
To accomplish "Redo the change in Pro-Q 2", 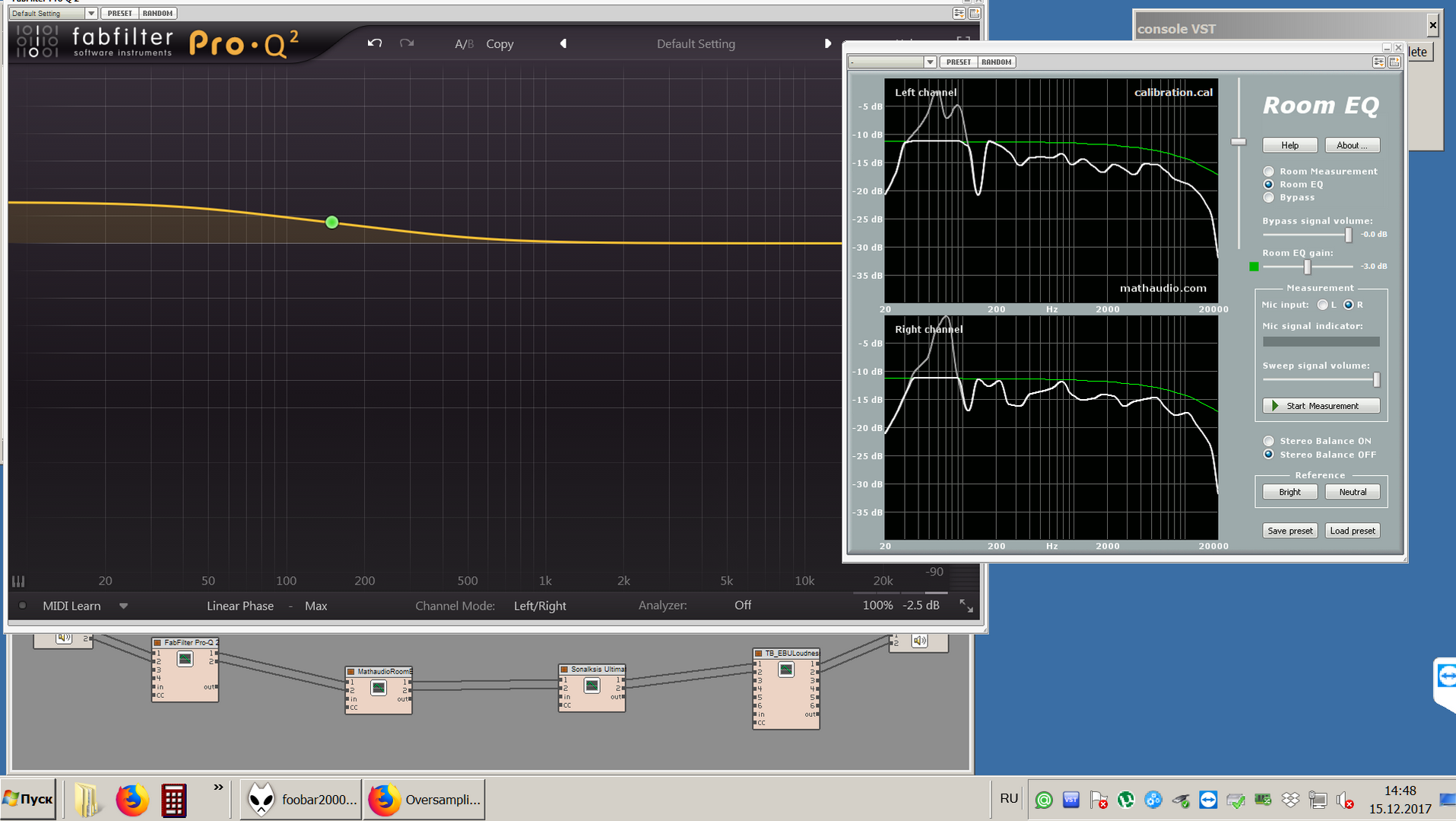I will coord(407,43).
